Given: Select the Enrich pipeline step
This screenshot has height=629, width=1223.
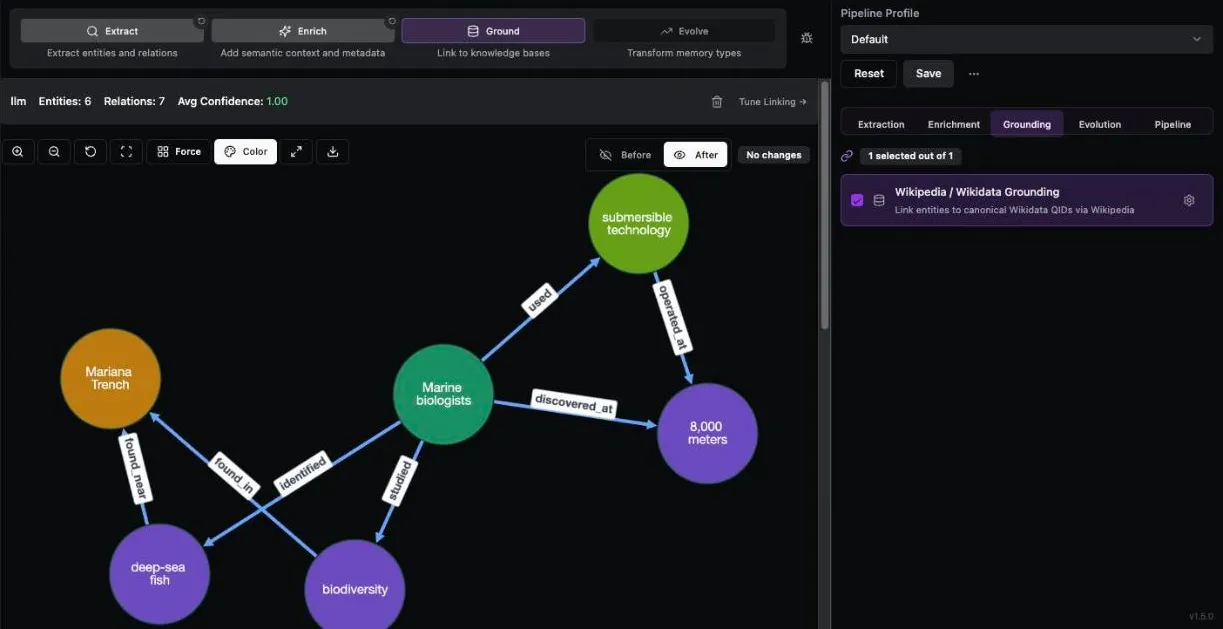Looking at the screenshot, I should (302, 31).
